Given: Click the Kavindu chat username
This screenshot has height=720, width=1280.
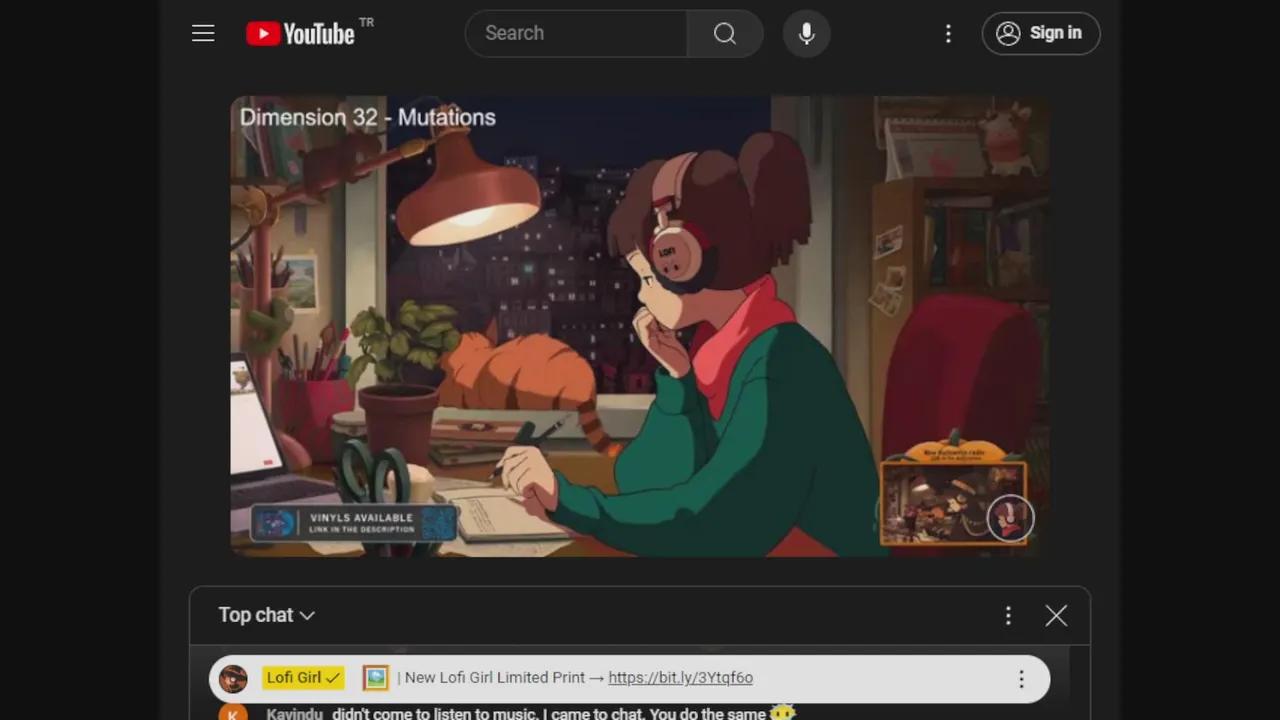Looking at the screenshot, I should pyautogui.click(x=295, y=713).
